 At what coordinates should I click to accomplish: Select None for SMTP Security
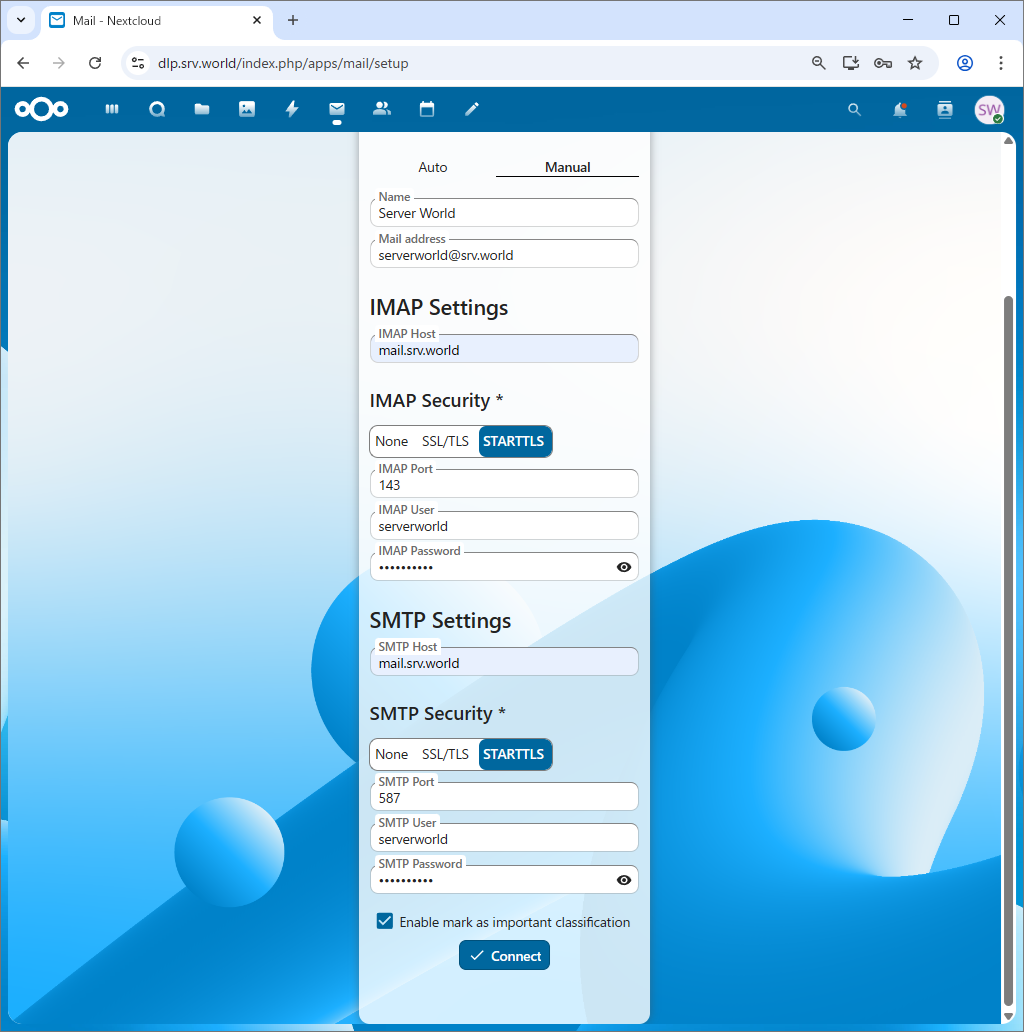pyautogui.click(x=392, y=754)
